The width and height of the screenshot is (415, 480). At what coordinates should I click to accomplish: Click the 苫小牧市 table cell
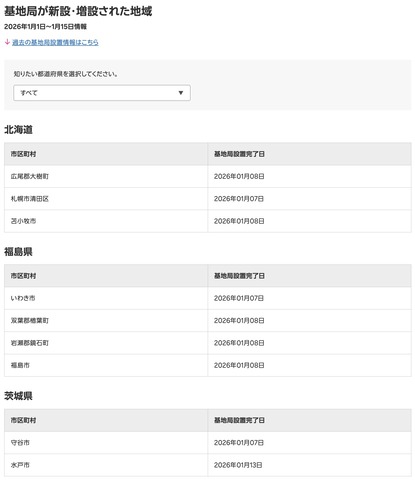point(106,221)
